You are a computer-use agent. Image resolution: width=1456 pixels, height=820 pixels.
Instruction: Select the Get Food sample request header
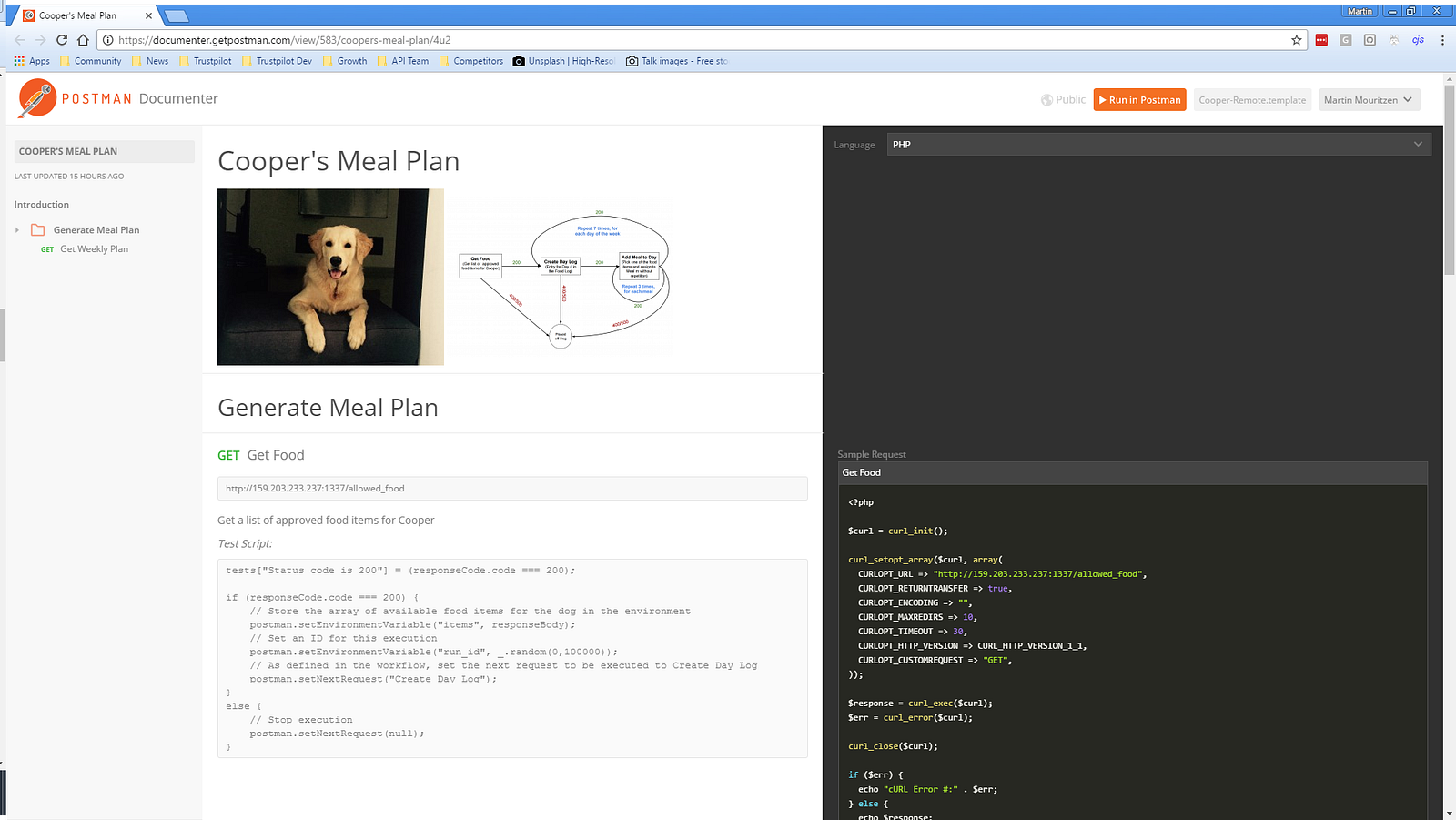(1132, 473)
